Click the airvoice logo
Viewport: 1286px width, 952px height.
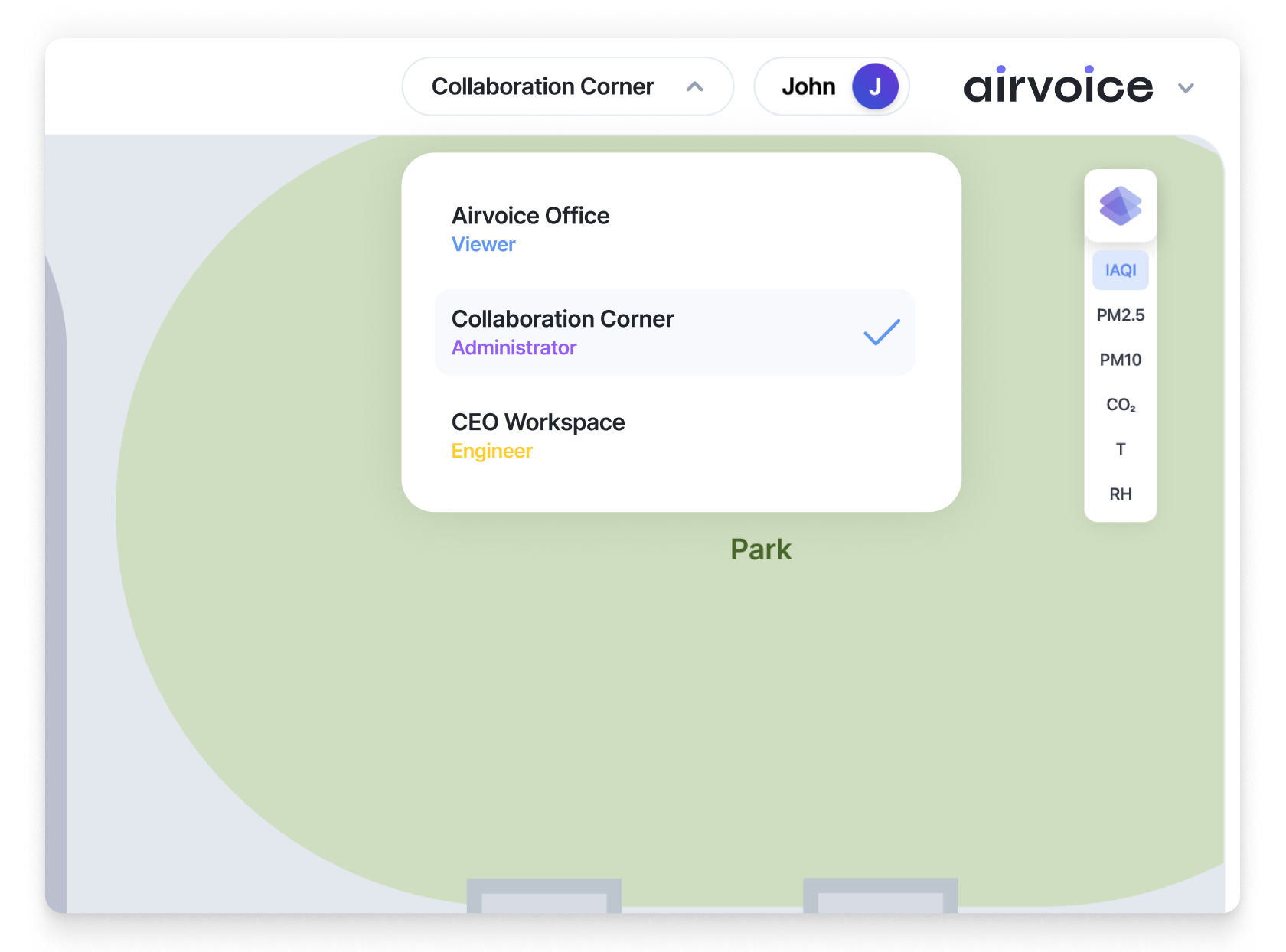(1059, 86)
